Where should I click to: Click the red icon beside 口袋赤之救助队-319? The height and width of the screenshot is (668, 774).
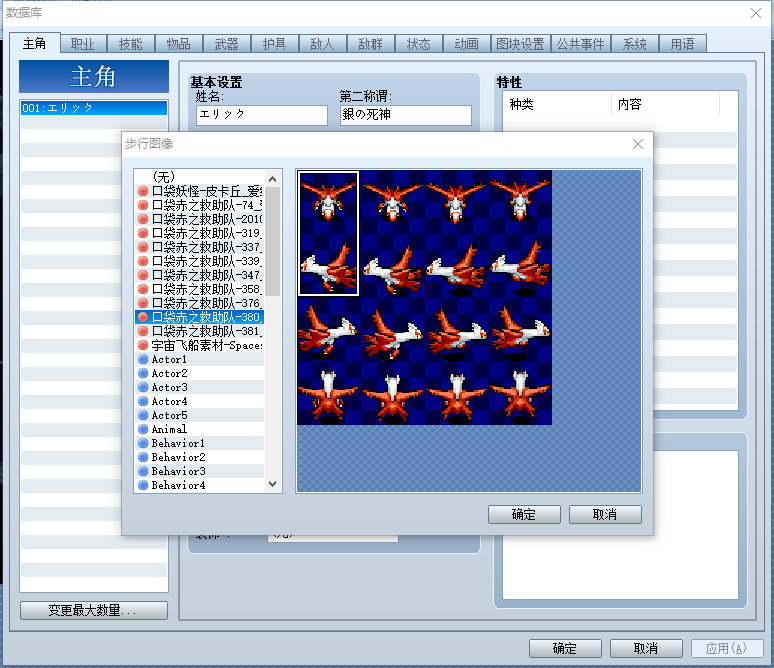[x=143, y=233]
